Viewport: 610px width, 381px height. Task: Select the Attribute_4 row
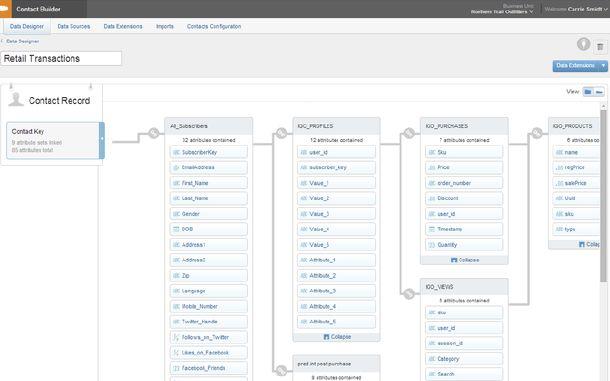(x=337, y=306)
